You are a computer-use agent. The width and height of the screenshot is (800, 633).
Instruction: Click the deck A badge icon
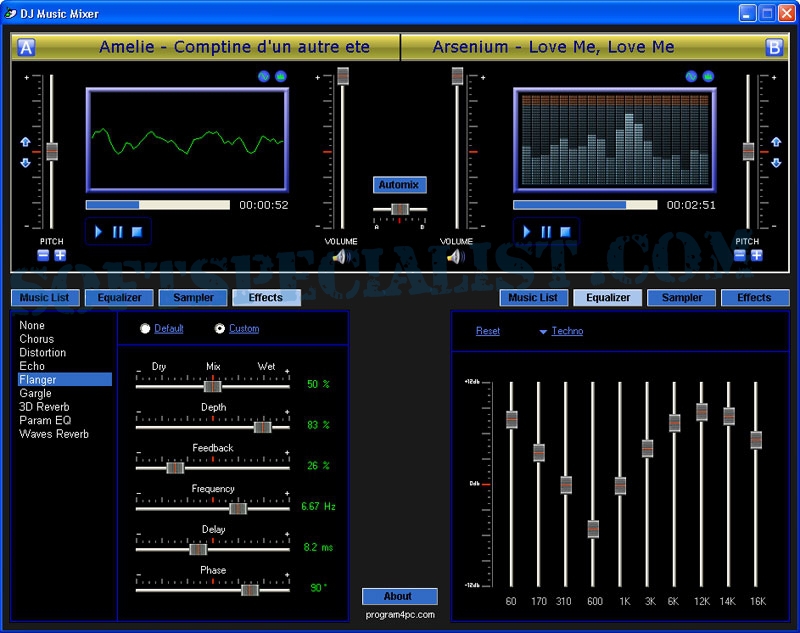(26, 47)
